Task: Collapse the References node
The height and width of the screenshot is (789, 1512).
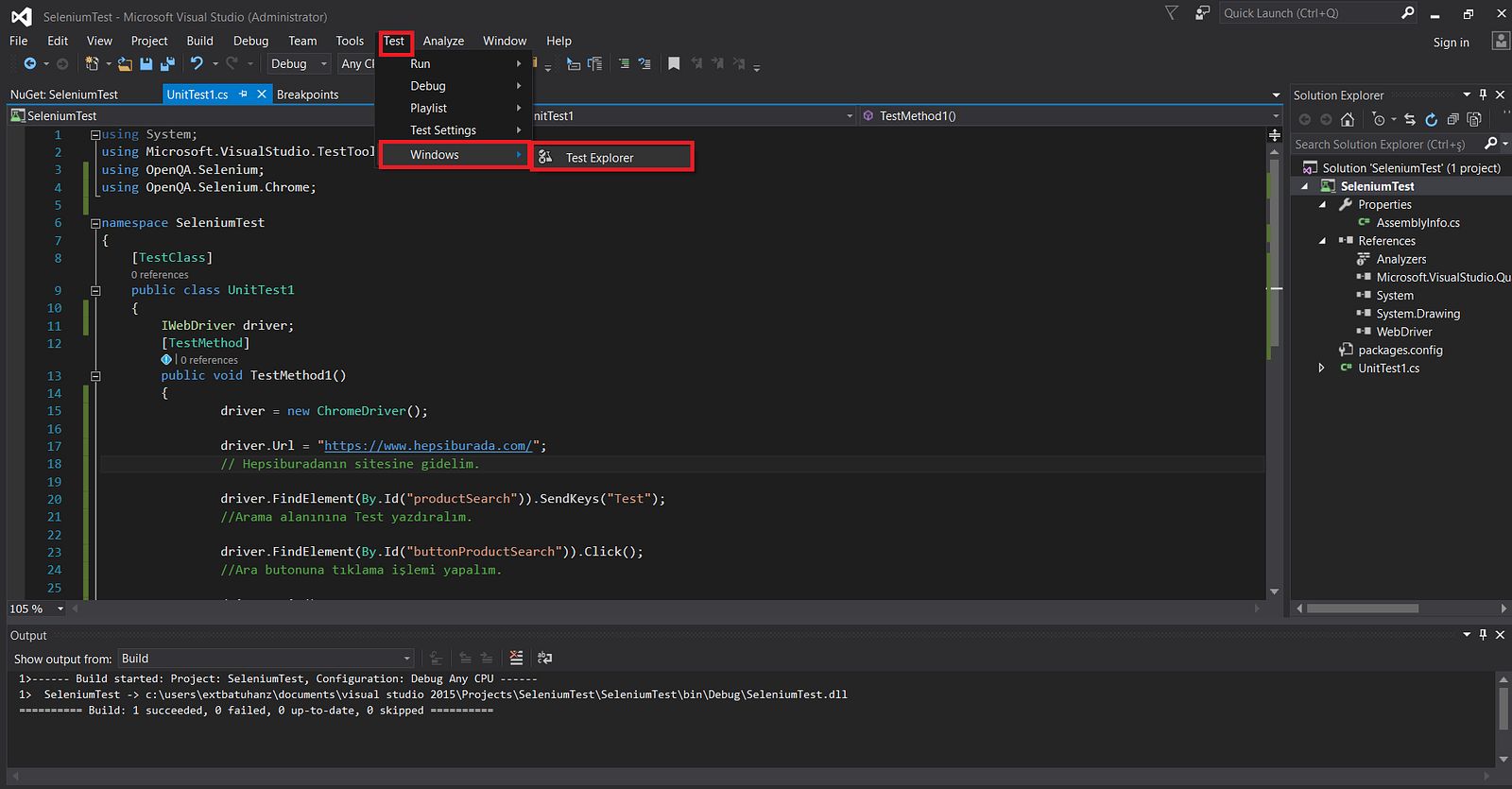Action: pyautogui.click(x=1323, y=241)
